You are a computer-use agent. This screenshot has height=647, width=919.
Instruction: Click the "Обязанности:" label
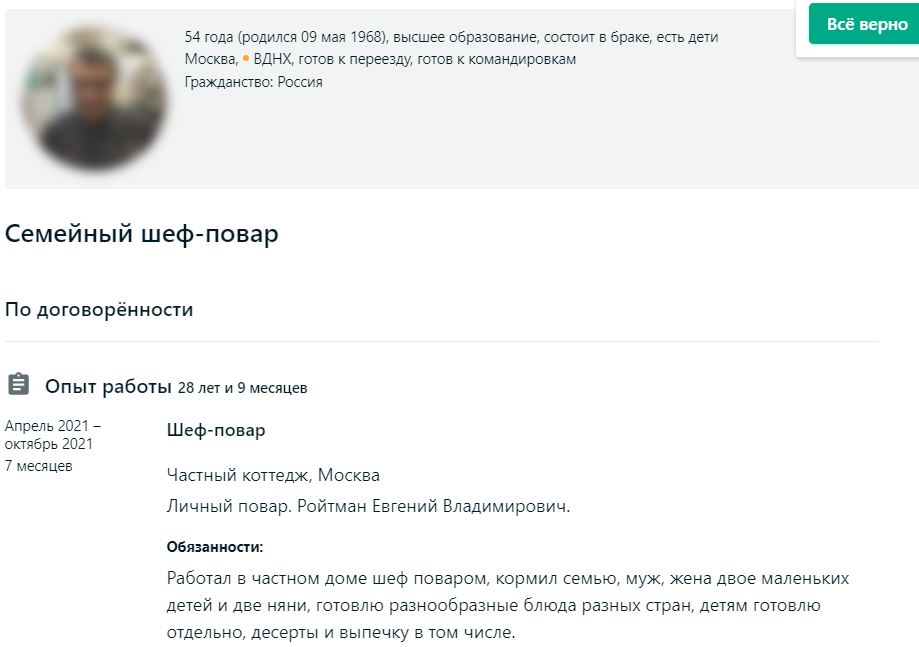215,547
